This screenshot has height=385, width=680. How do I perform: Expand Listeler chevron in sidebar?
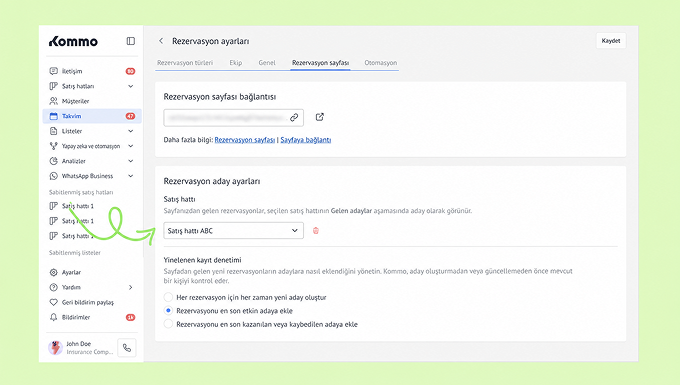tap(131, 131)
